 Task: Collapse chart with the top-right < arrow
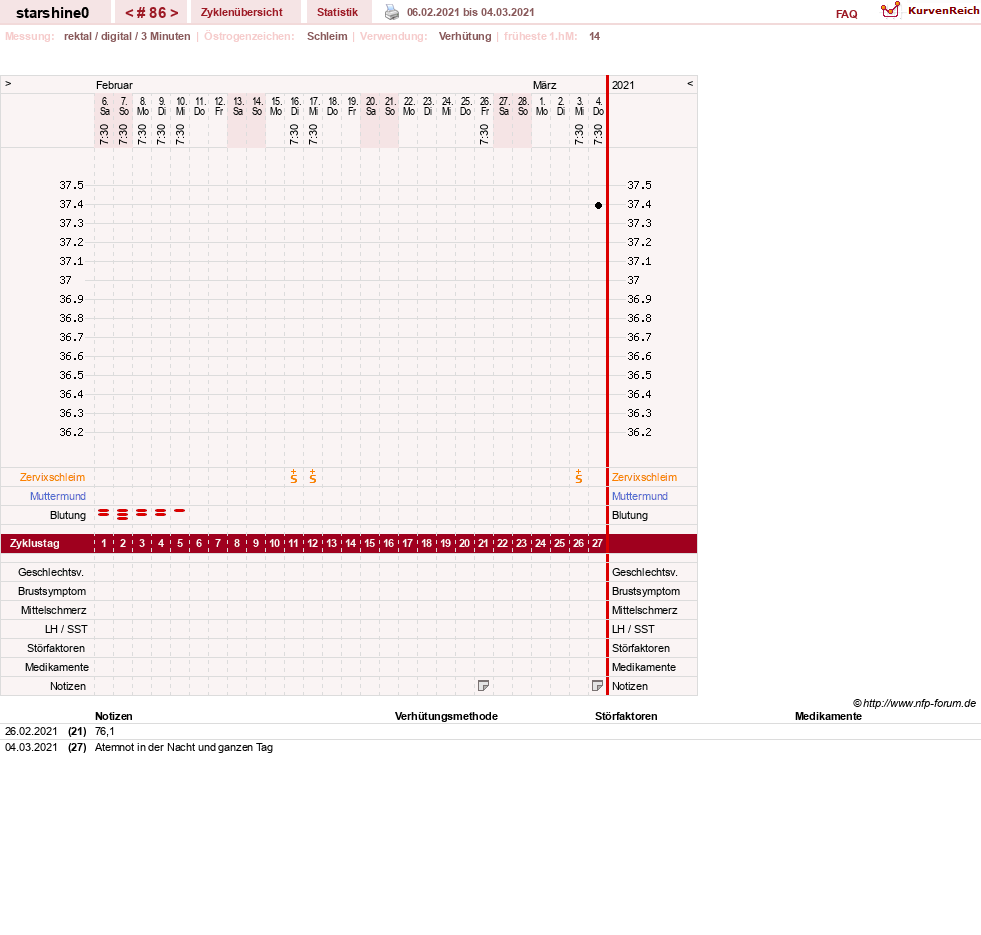pyautogui.click(x=690, y=83)
